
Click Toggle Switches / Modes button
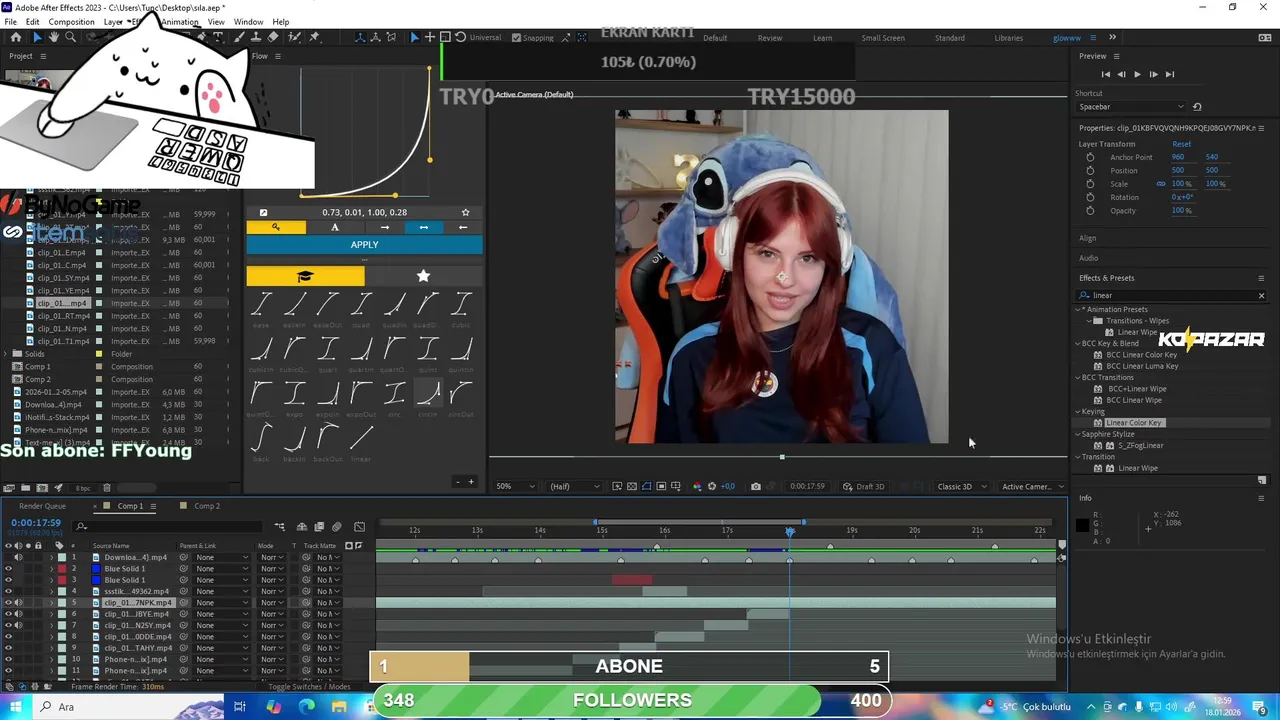(x=309, y=687)
